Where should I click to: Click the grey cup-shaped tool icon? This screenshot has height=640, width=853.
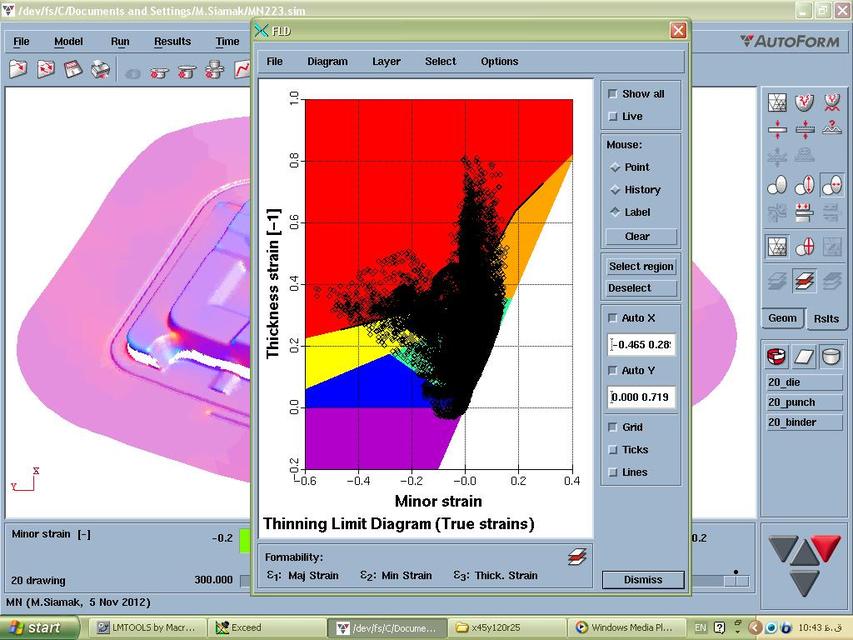[832, 356]
